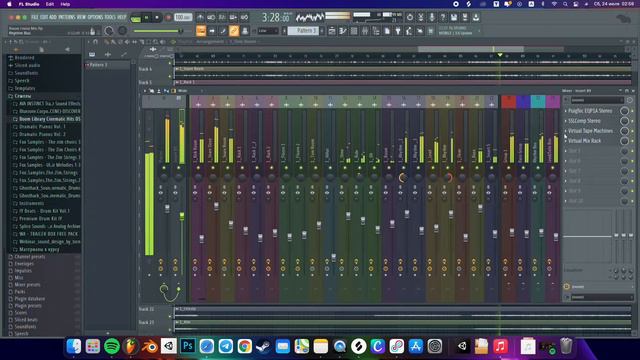Click the play button in transport
Screen dimensions: 640x360
(x=147, y=18)
